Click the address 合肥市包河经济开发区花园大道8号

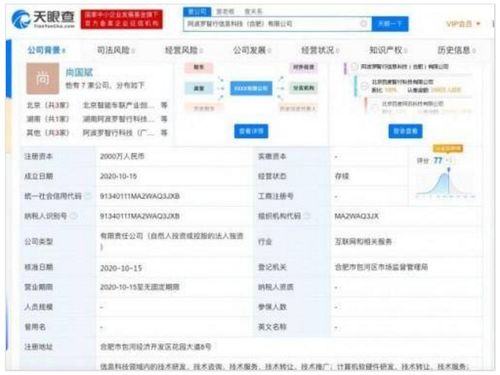click(x=156, y=347)
